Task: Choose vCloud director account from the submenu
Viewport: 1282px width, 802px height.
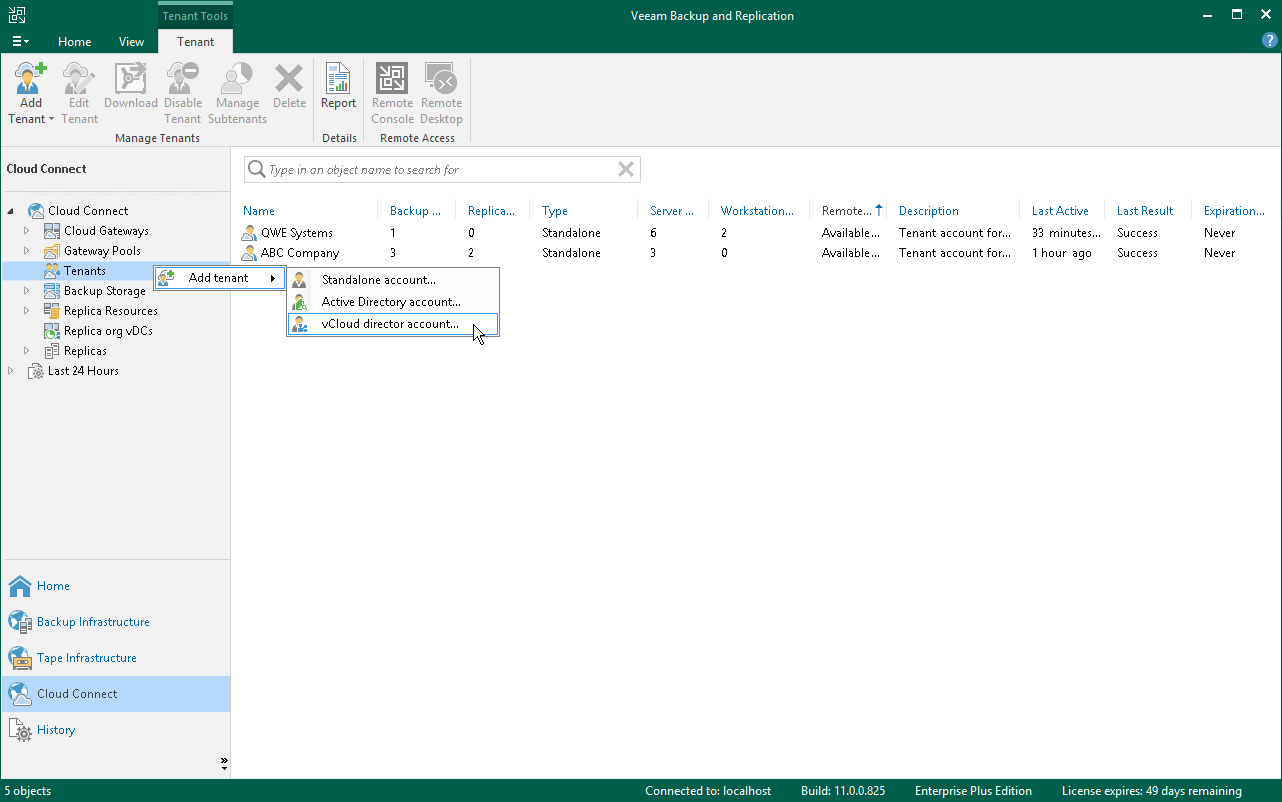Action: 392,324
